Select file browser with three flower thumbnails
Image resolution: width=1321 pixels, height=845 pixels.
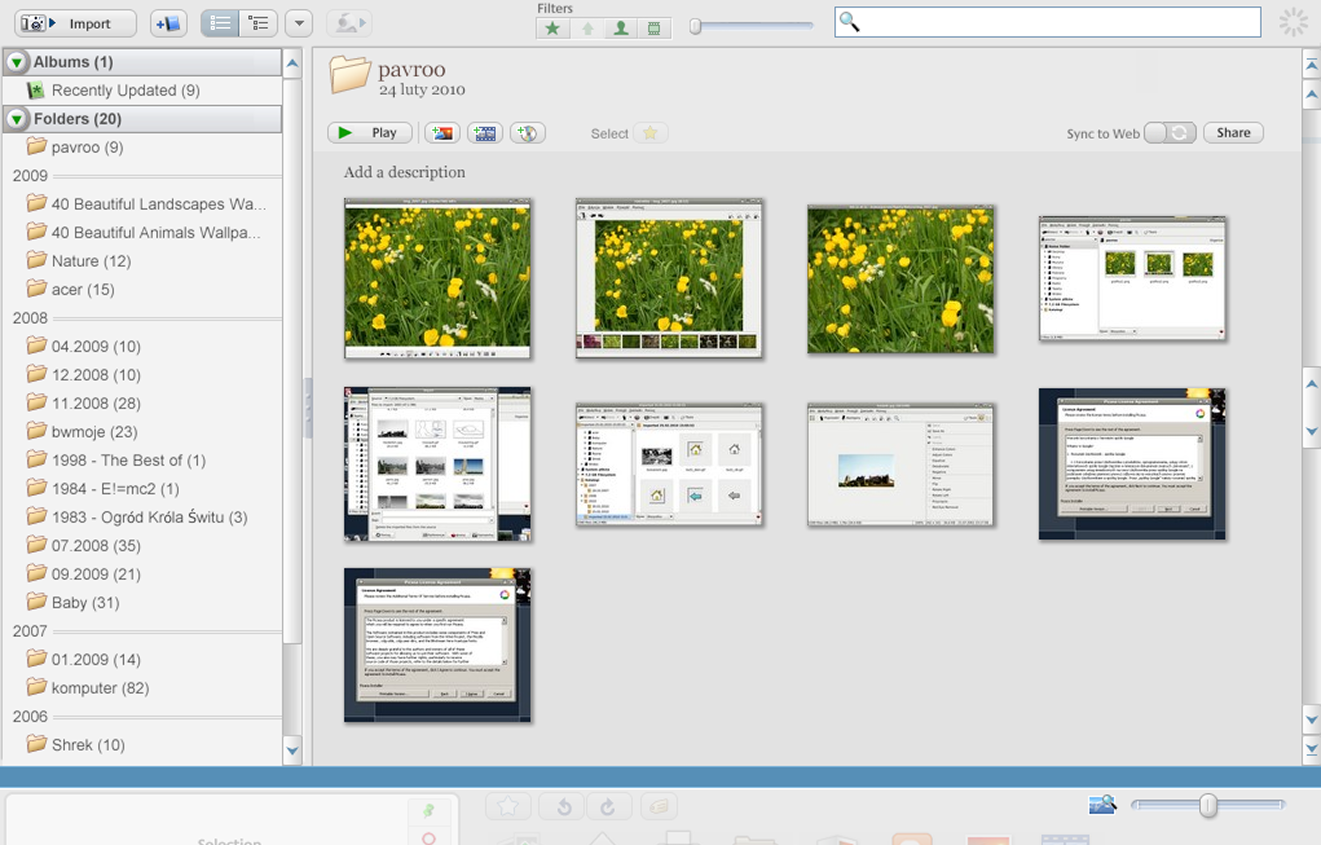coord(1132,279)
